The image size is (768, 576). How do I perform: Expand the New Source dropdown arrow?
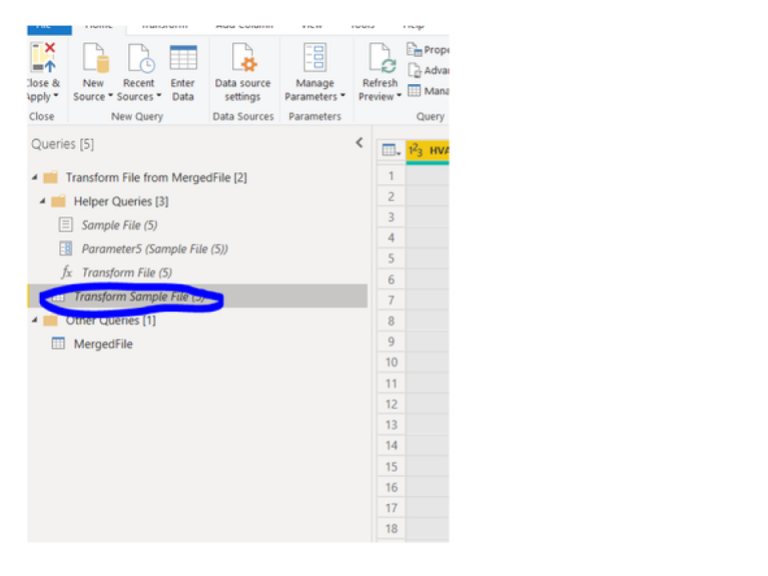(x=110, y=96)
